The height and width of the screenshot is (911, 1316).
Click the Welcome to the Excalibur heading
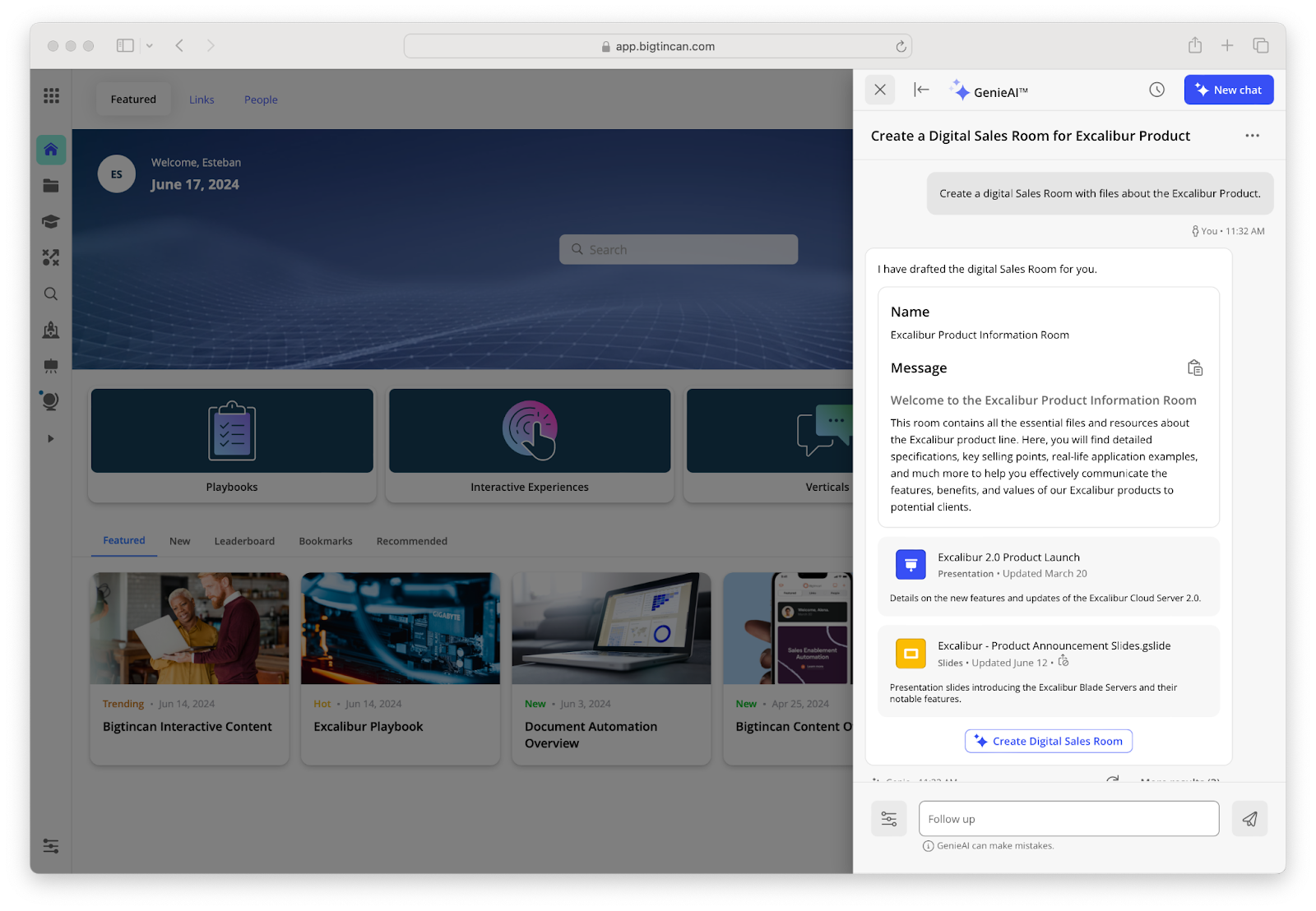point(1043,400)
